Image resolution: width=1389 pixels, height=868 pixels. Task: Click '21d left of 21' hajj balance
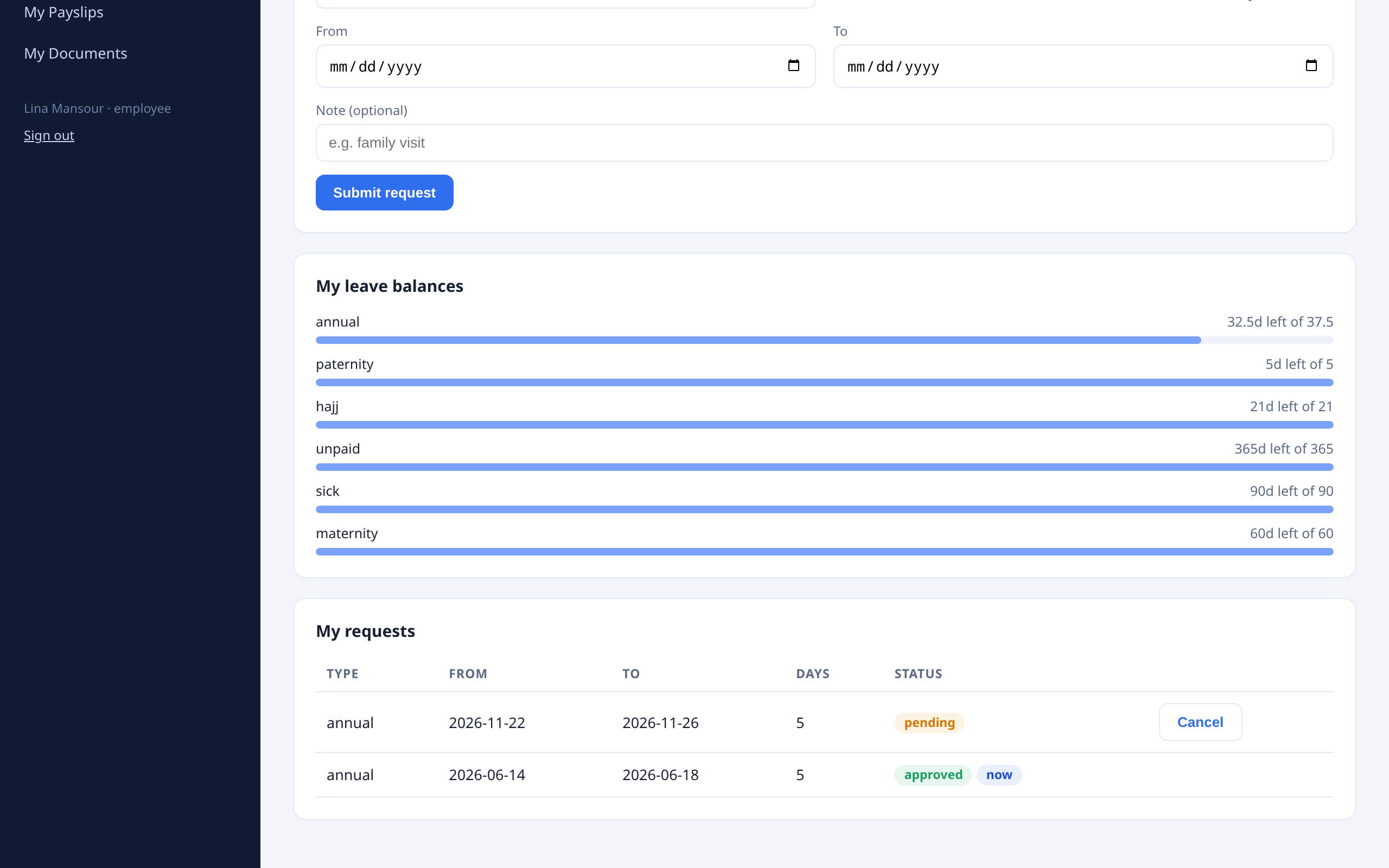tap(1291, 406)
